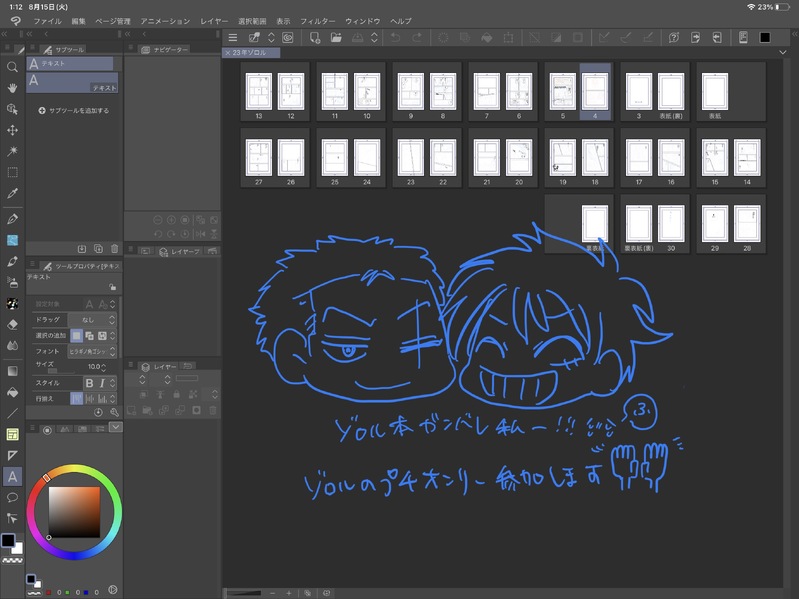Toggle Bold text style
Image resolution: width=799 pixels, height=599 pixels.
tap(90, 383)
